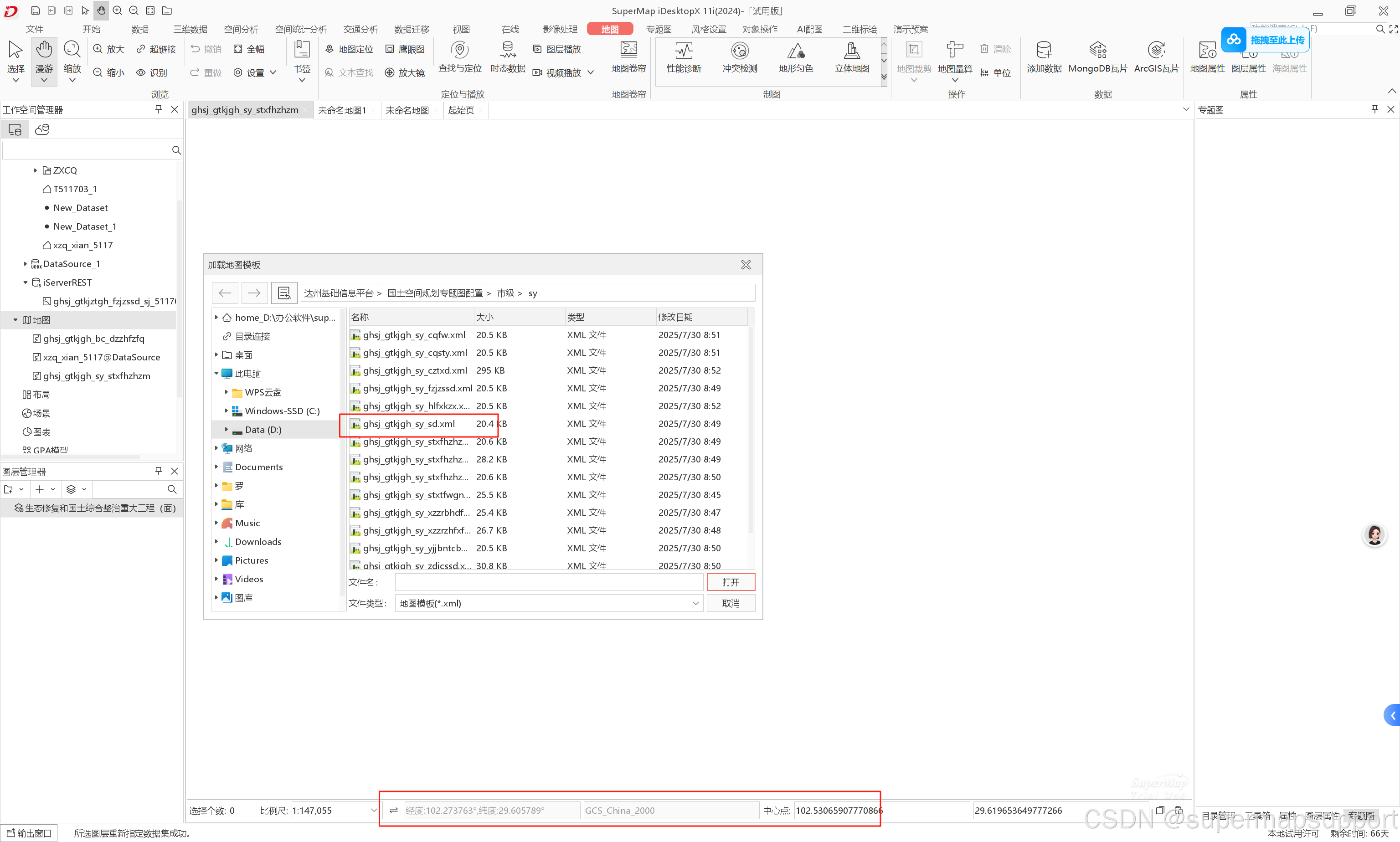Image resolution: width=1400 pixels, height=842 pixels.
Task: Switch to 起始页 start page tab
Action: 461,110
